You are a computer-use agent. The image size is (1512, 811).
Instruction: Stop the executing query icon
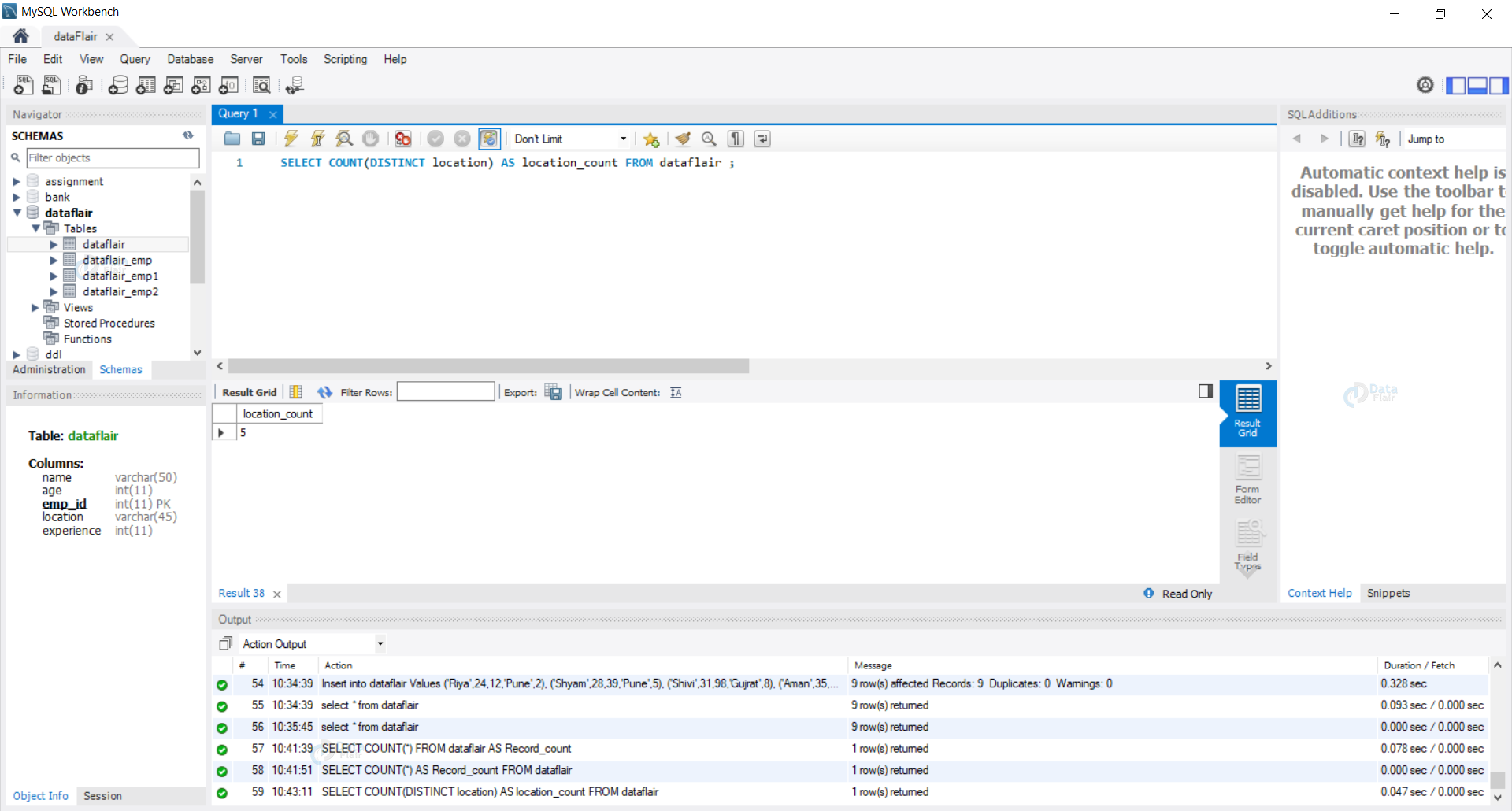tap(370, 139)
